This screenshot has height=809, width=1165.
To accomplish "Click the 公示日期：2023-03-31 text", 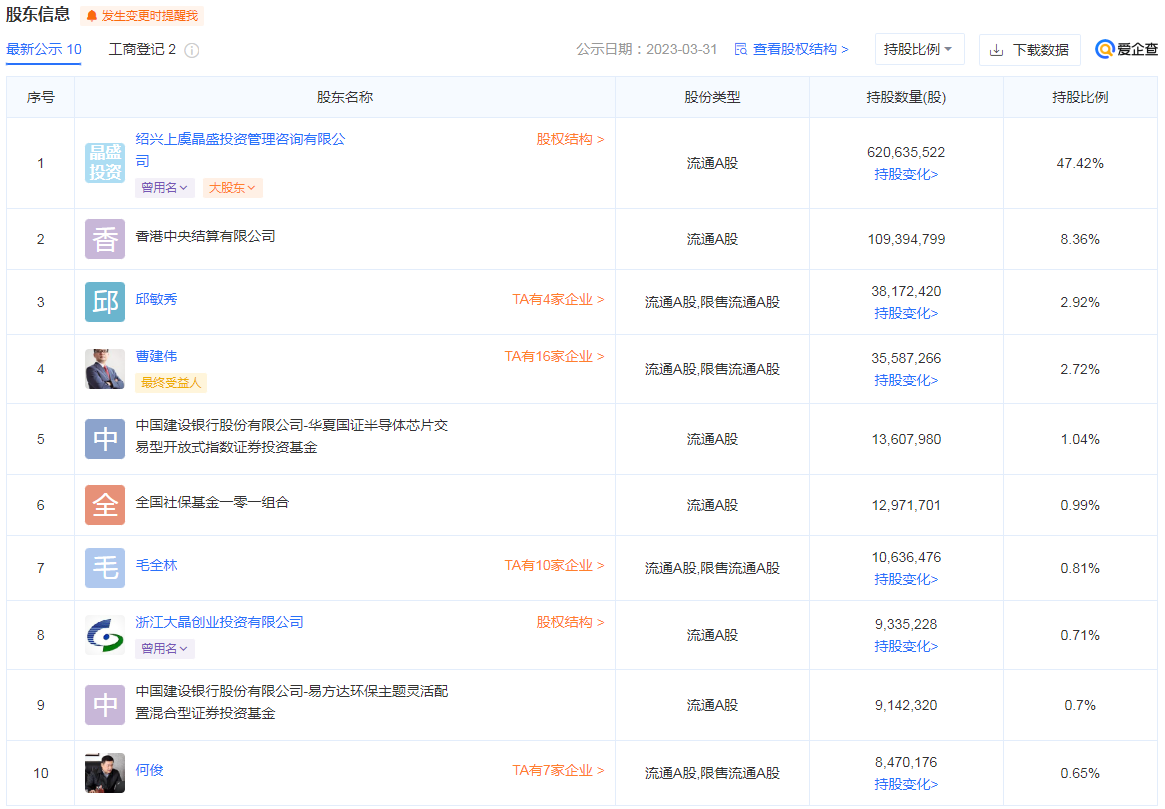I will click(646, 50).
